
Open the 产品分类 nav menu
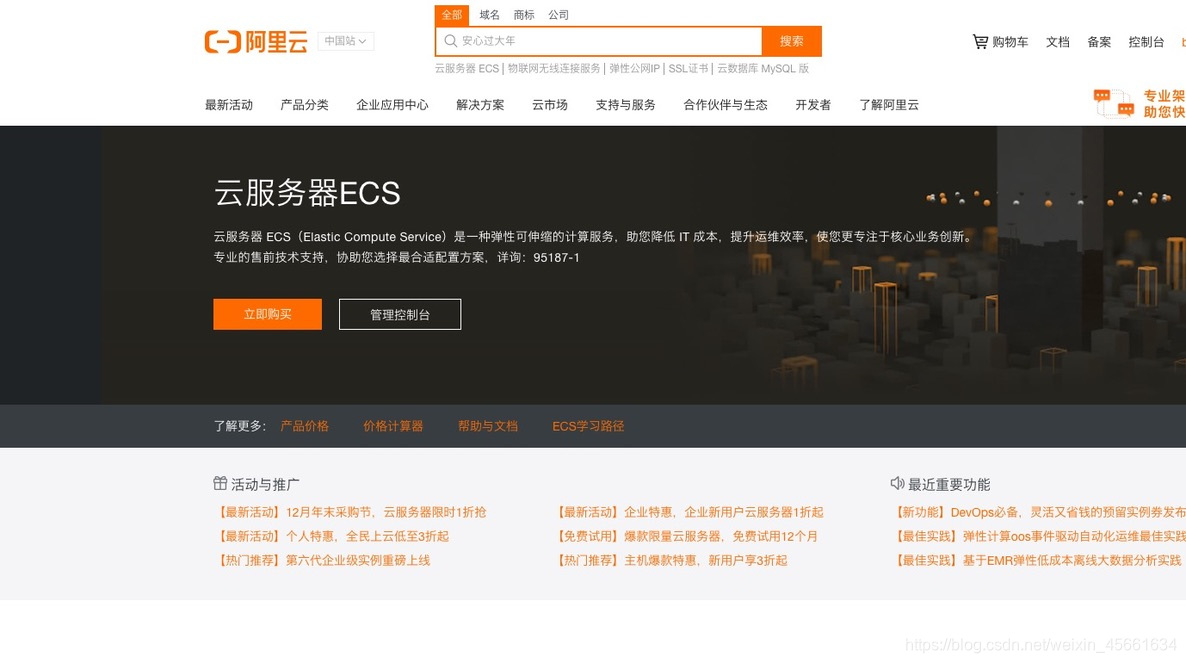[x=304, y=105]
